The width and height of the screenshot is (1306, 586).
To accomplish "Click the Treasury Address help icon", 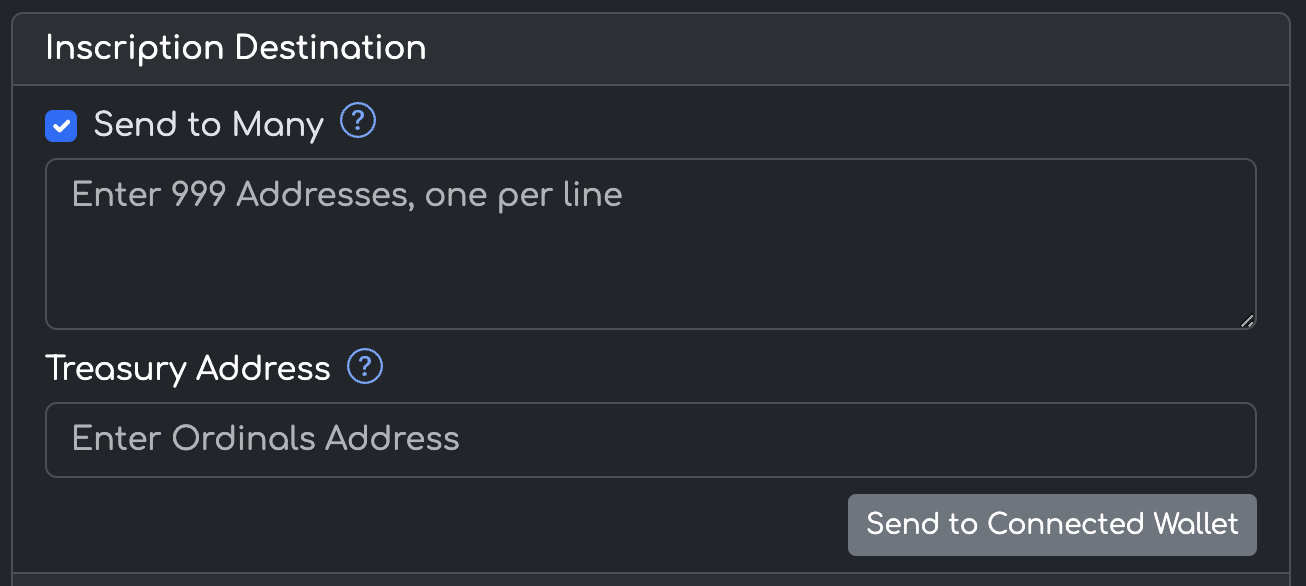I will (x=365, y=366).
